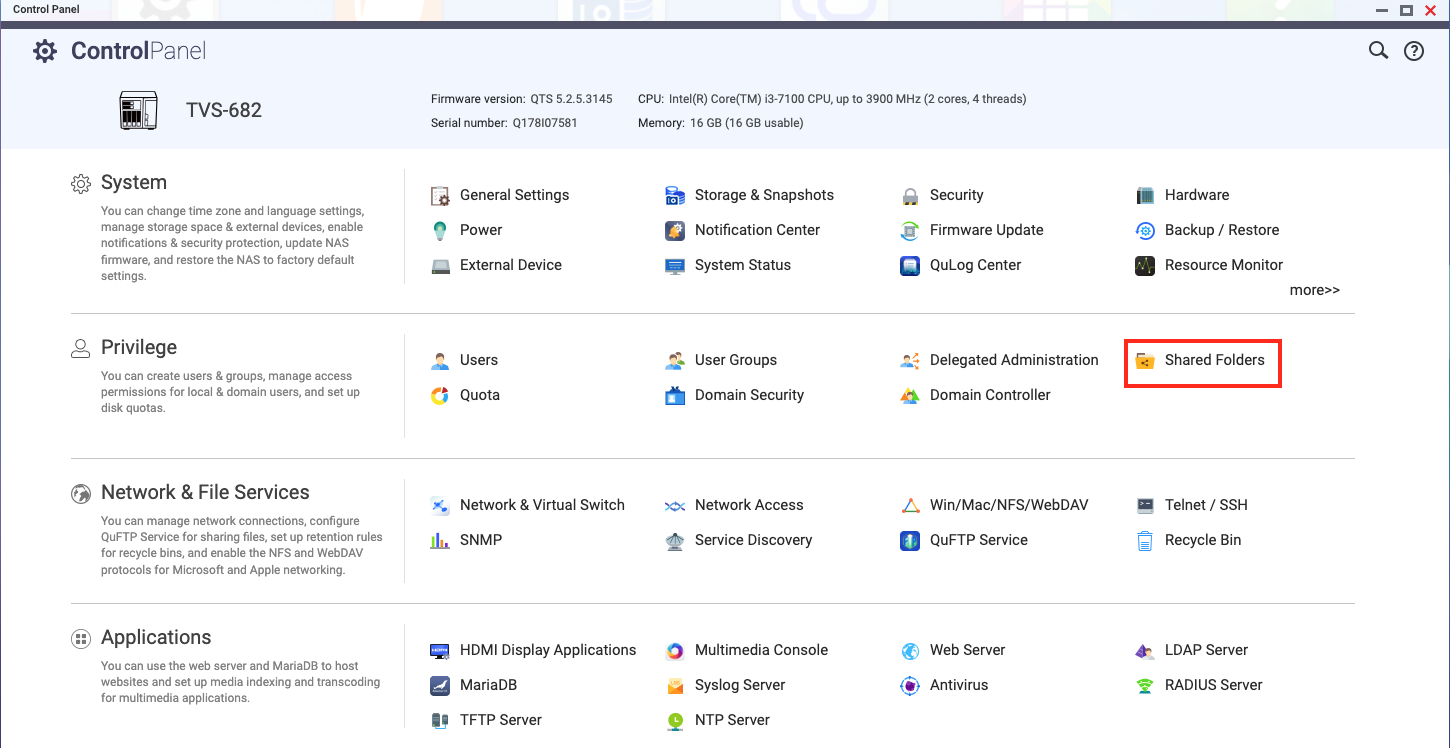
Task: Open the Service Discovery icon
Action: pos(675,540)
